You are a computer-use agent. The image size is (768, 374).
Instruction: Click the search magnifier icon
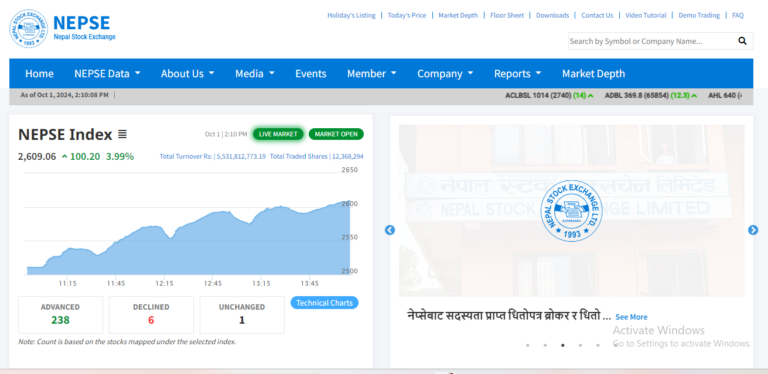tap(743, 41)
